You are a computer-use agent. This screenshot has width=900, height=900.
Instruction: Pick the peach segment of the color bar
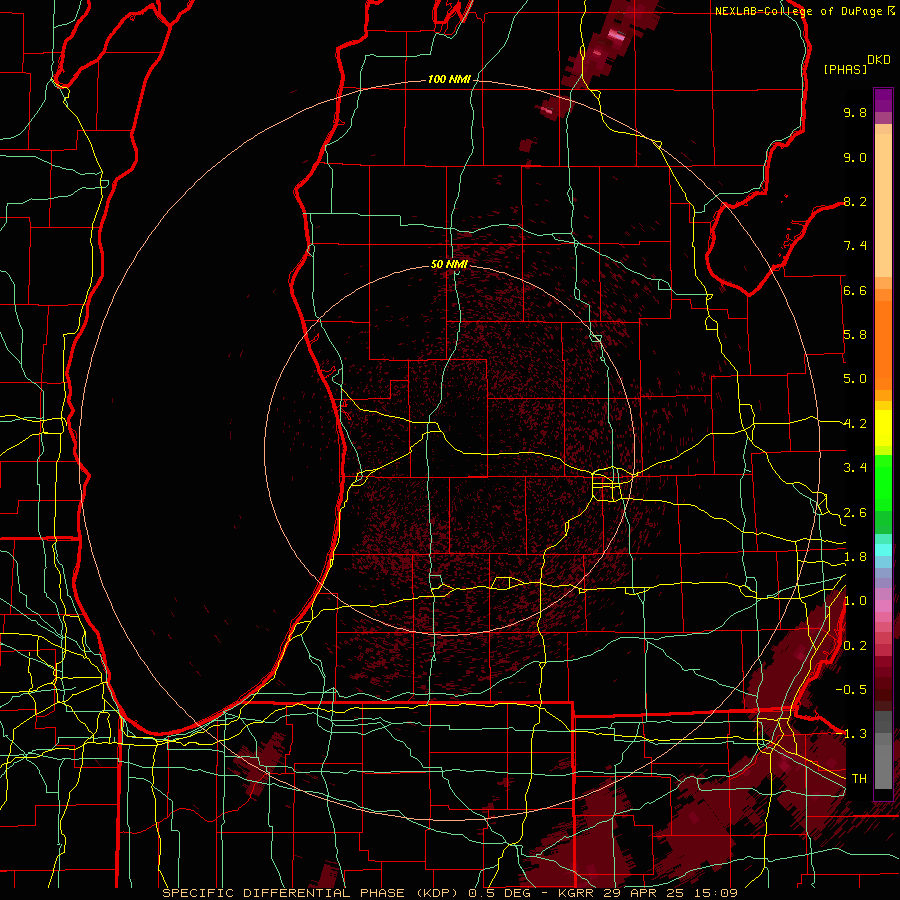coord(883,204)
